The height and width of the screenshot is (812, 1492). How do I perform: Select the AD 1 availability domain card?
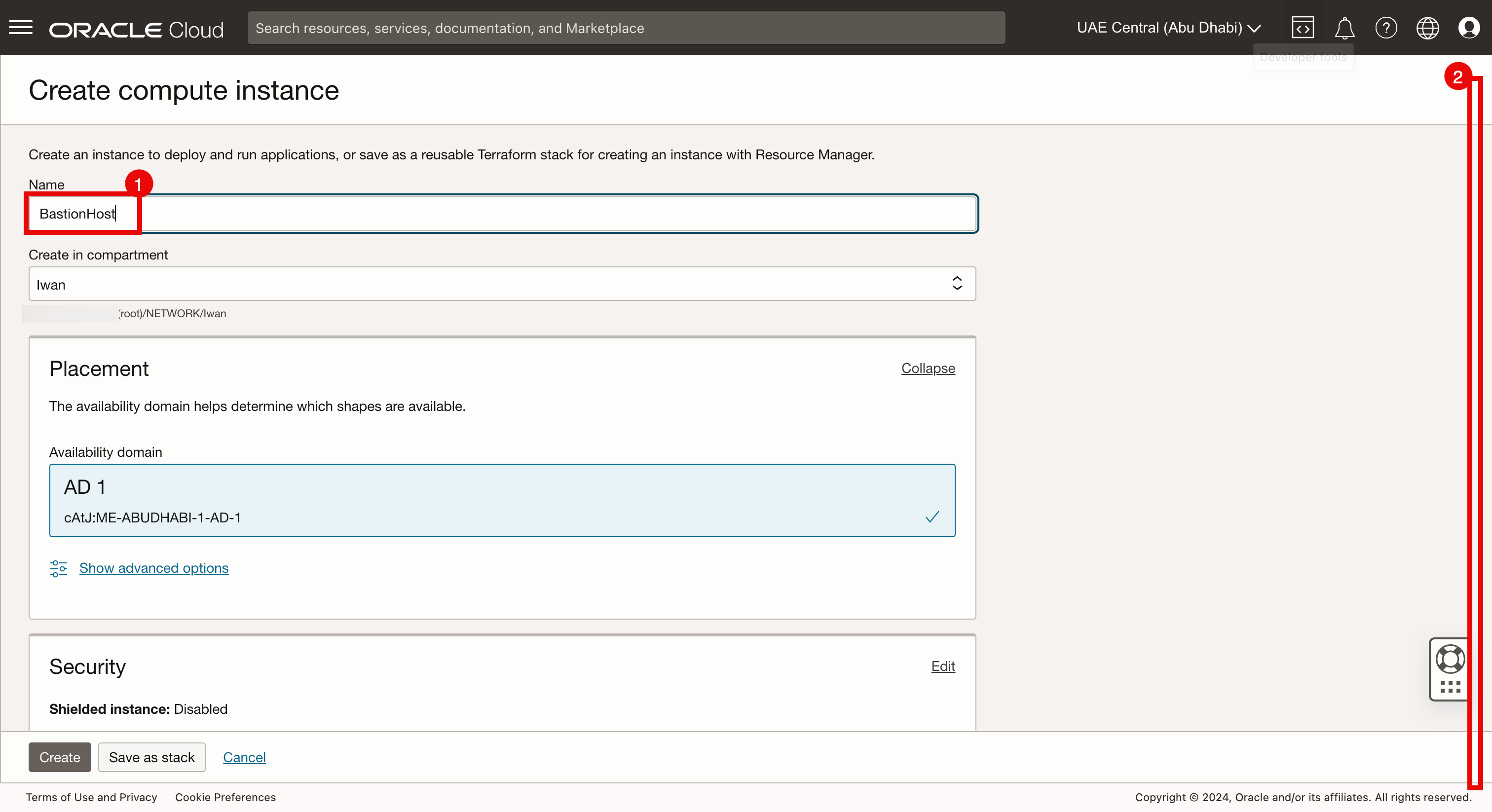[502, 500]
